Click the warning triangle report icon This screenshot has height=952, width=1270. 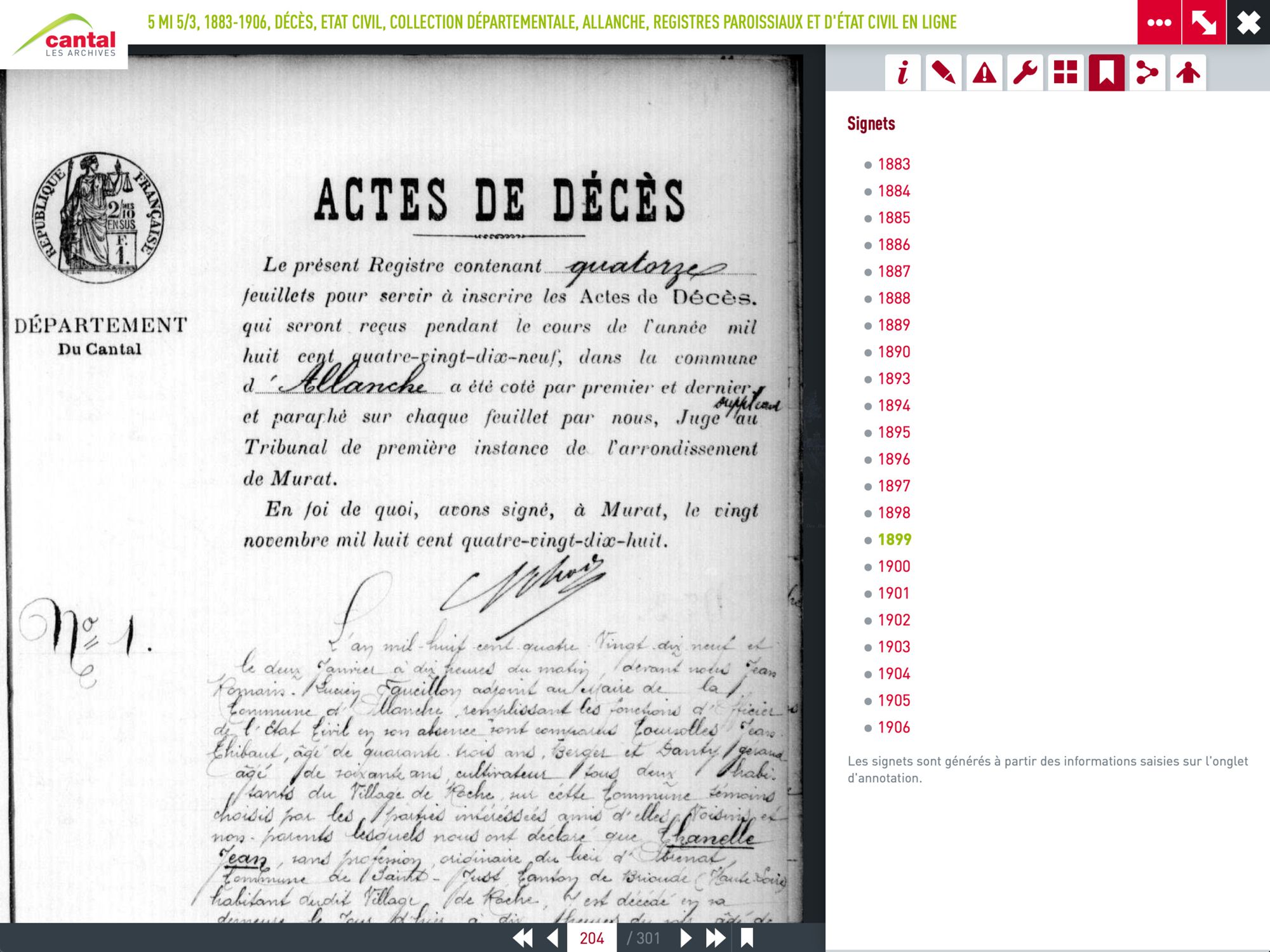pos(984,72)
